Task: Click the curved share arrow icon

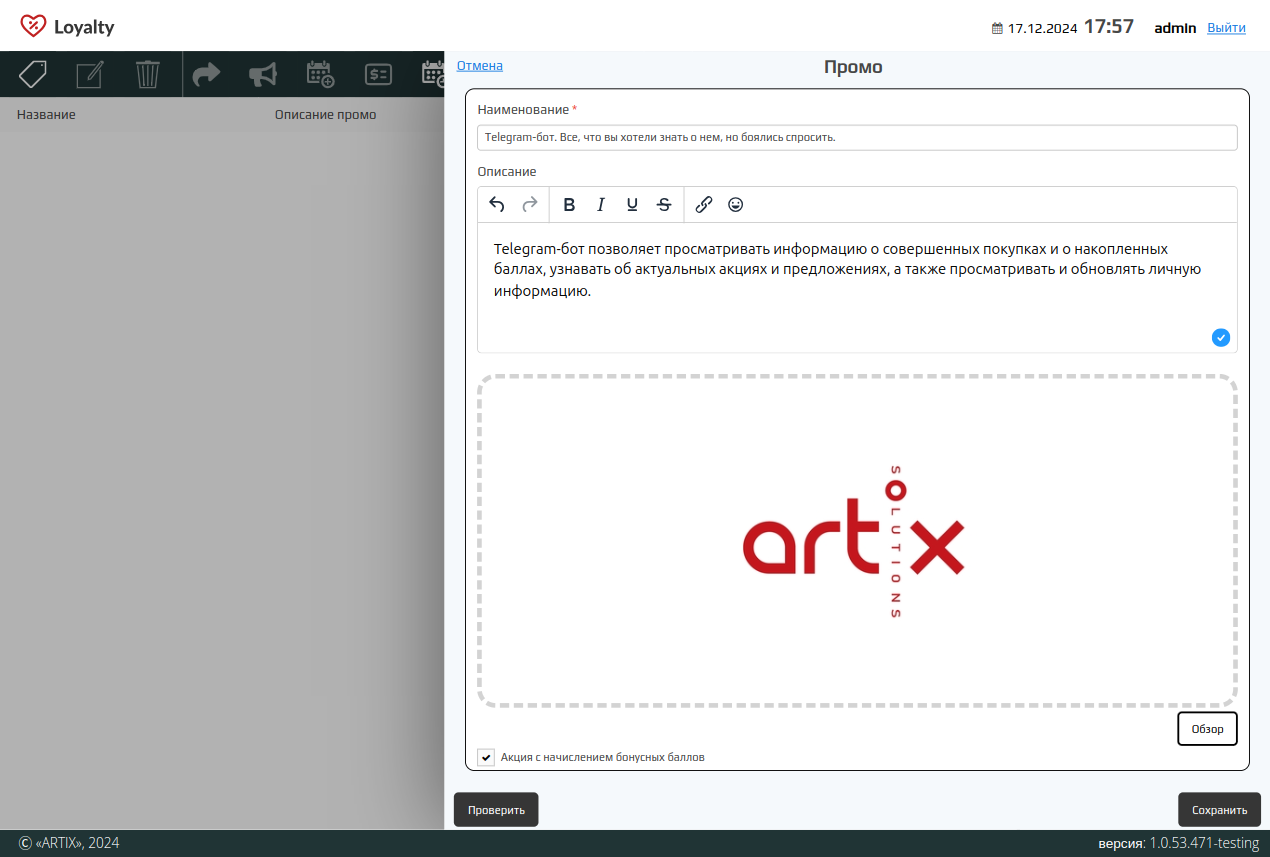Action: pyautogui.click(x=206, y=74)
